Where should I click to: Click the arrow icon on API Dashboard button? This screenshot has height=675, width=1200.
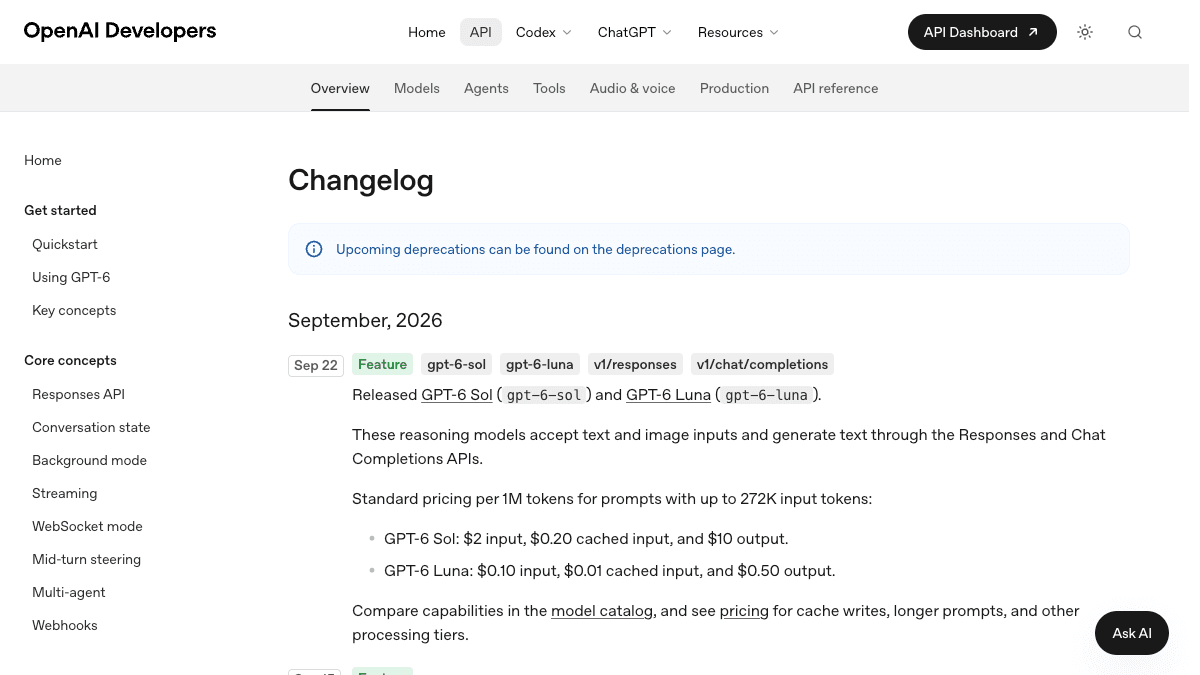coord(1033,32)
